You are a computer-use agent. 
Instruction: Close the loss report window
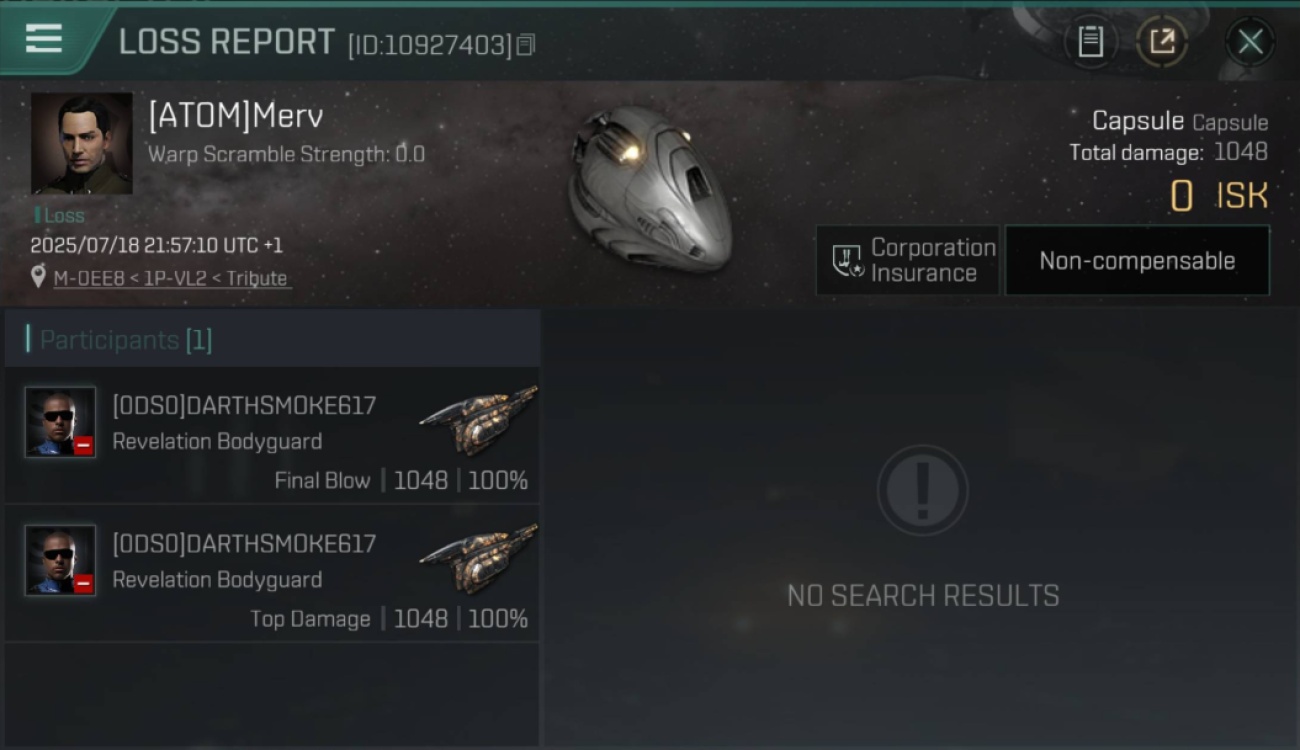click(x=1250, y=41)
